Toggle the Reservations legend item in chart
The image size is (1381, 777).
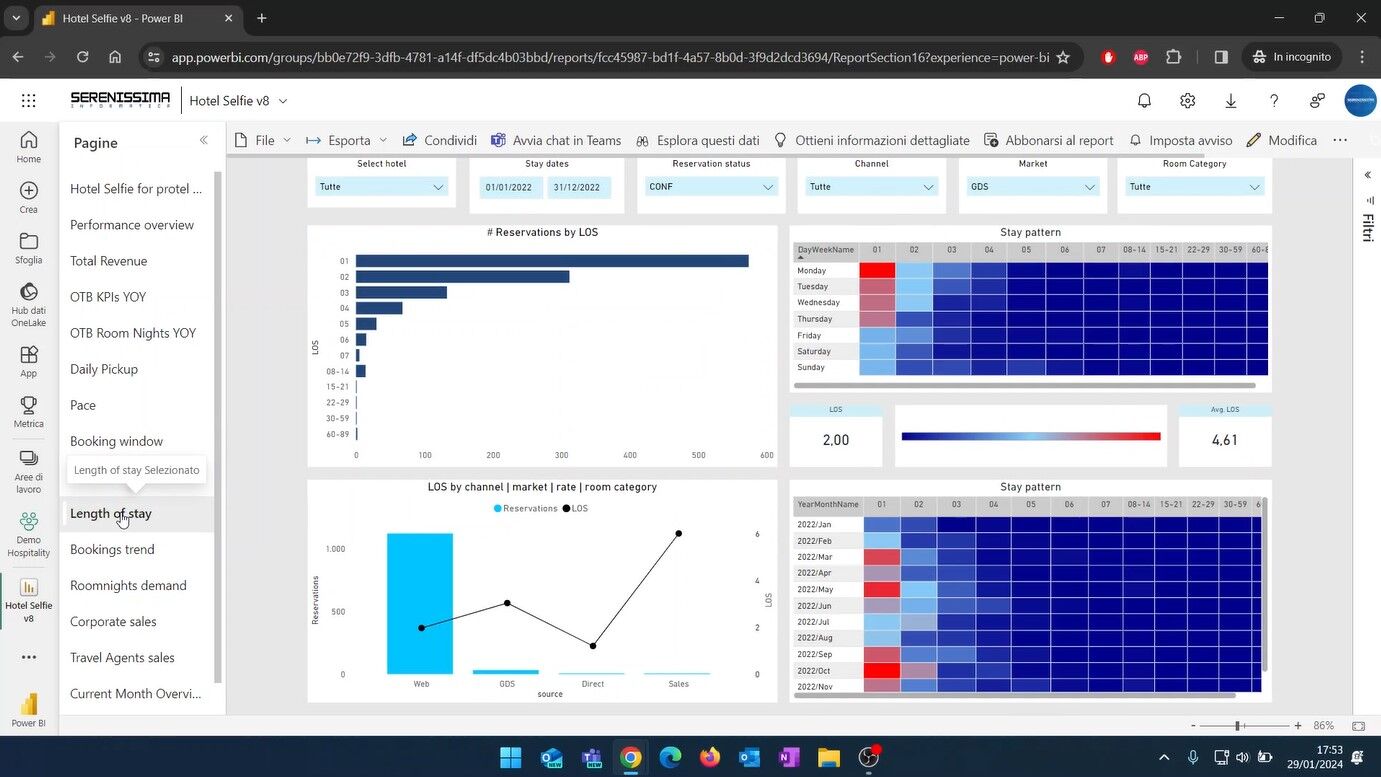click(x=525, y=508)
